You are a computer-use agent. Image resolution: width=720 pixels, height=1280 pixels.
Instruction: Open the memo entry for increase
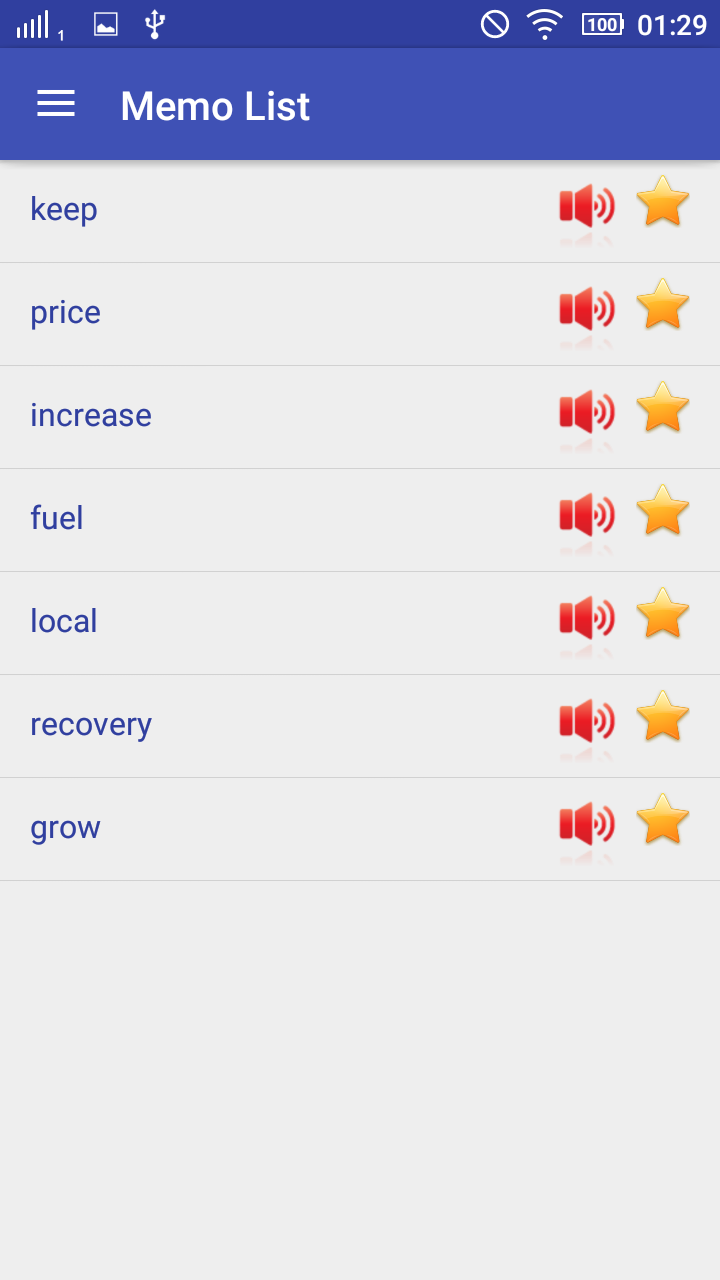(x=360, y=417)
